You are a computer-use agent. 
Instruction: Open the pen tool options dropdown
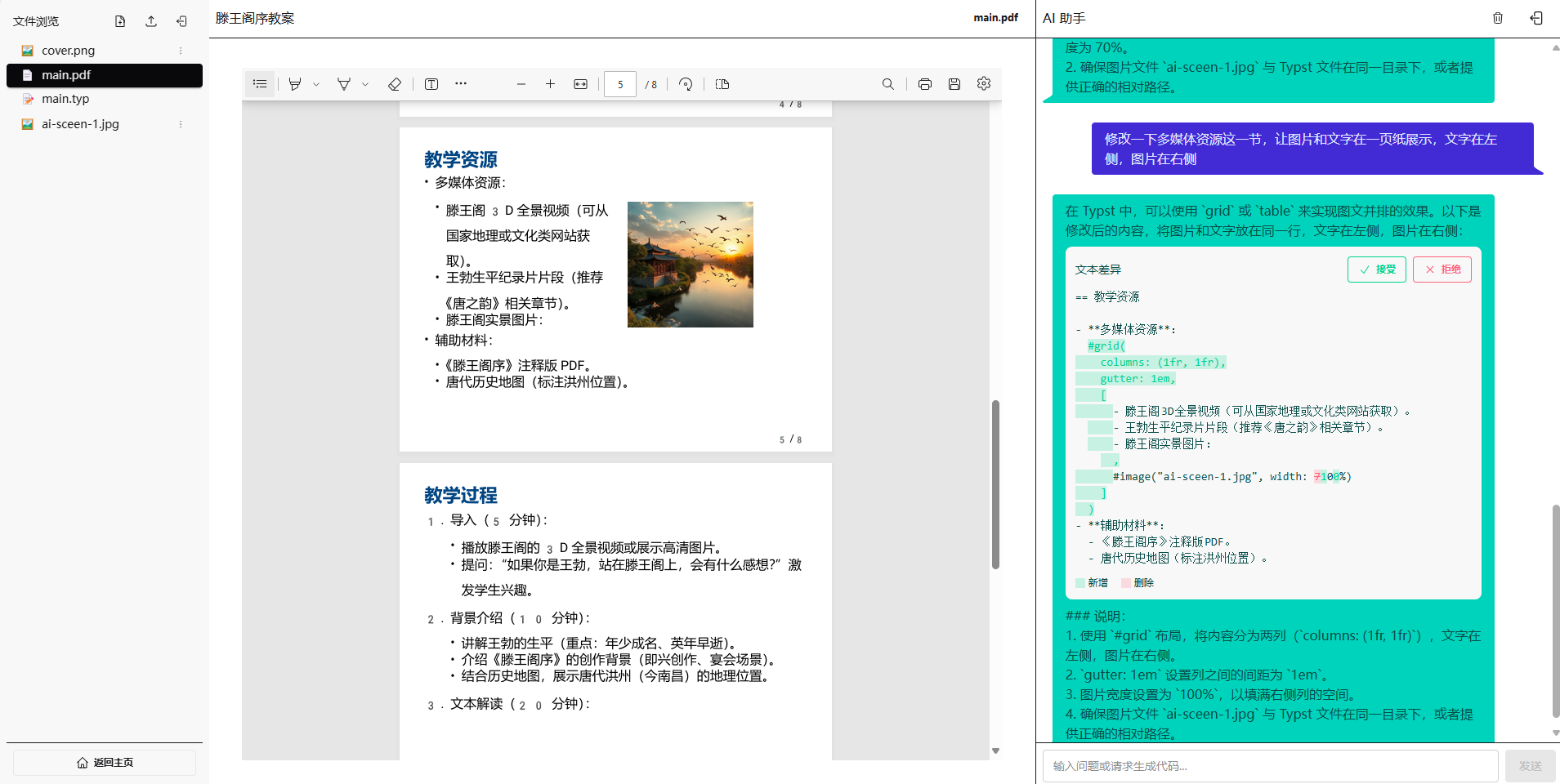click(364, 83)
